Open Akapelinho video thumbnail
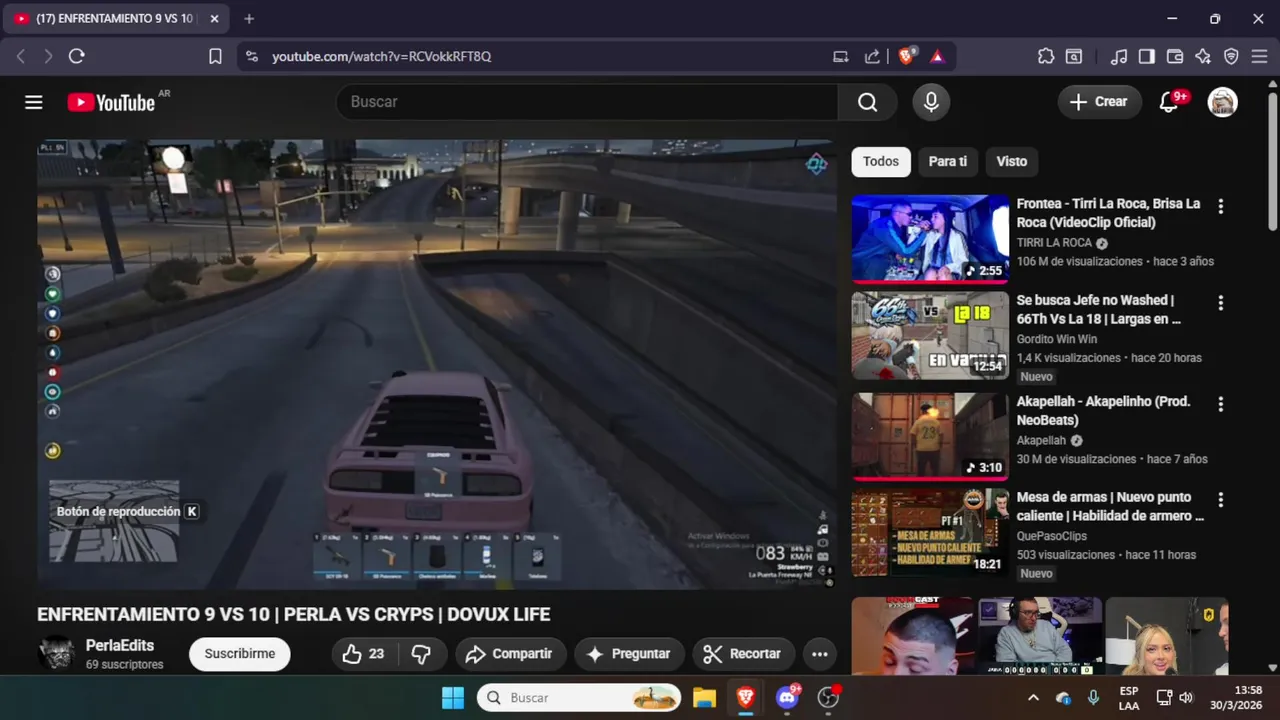1280x720 pixels. (930, 436)
